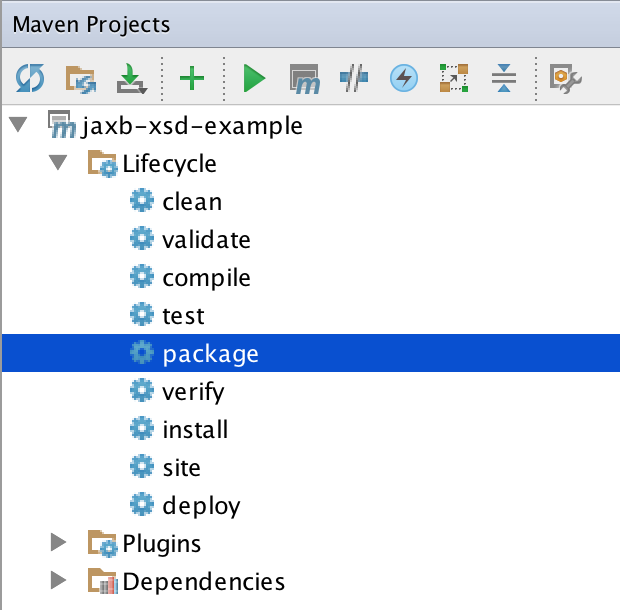Click the Plugins folder icon
This screenshot has width=620, height=610.
(102, 544)
